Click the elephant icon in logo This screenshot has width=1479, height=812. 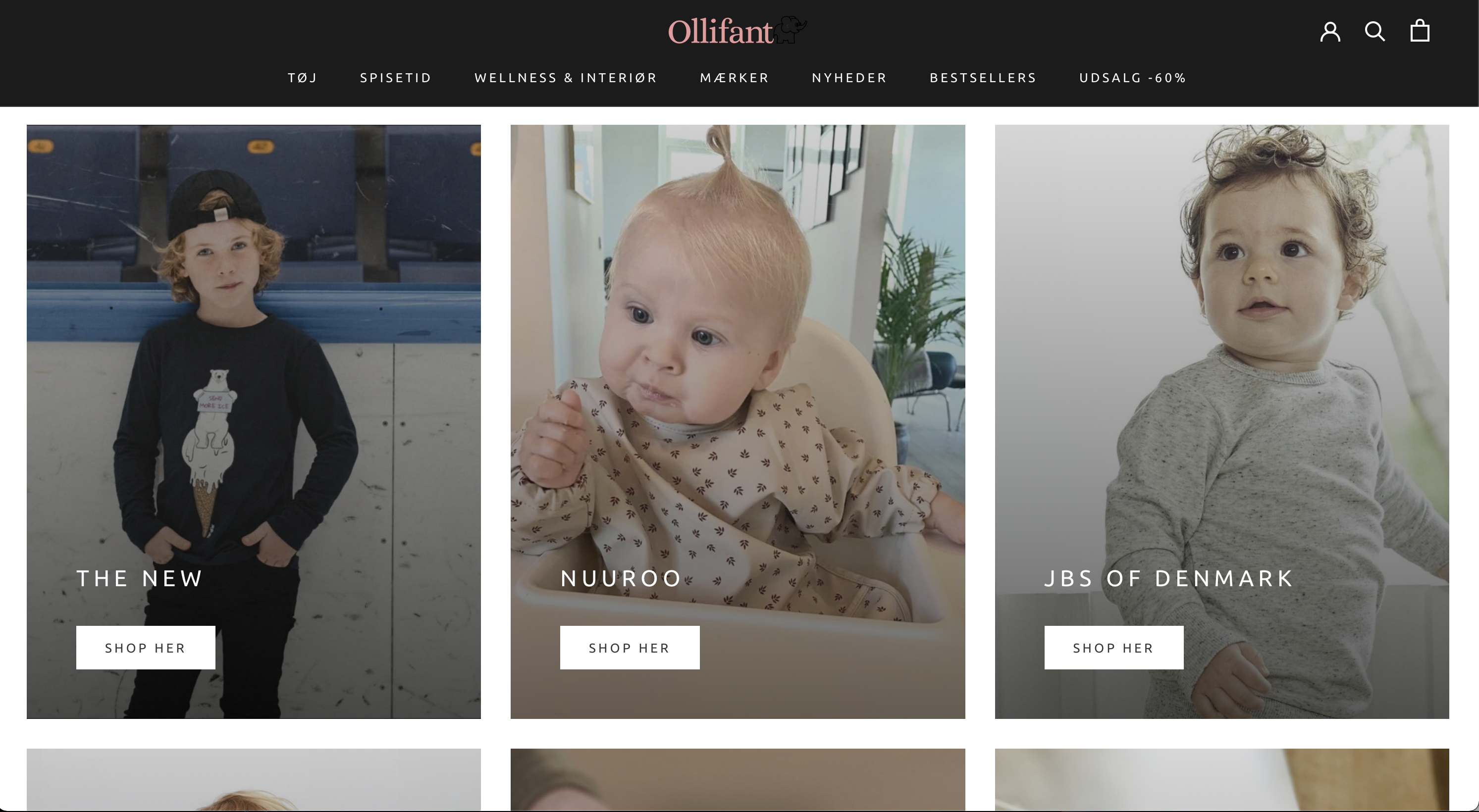[x=791, y=30]
